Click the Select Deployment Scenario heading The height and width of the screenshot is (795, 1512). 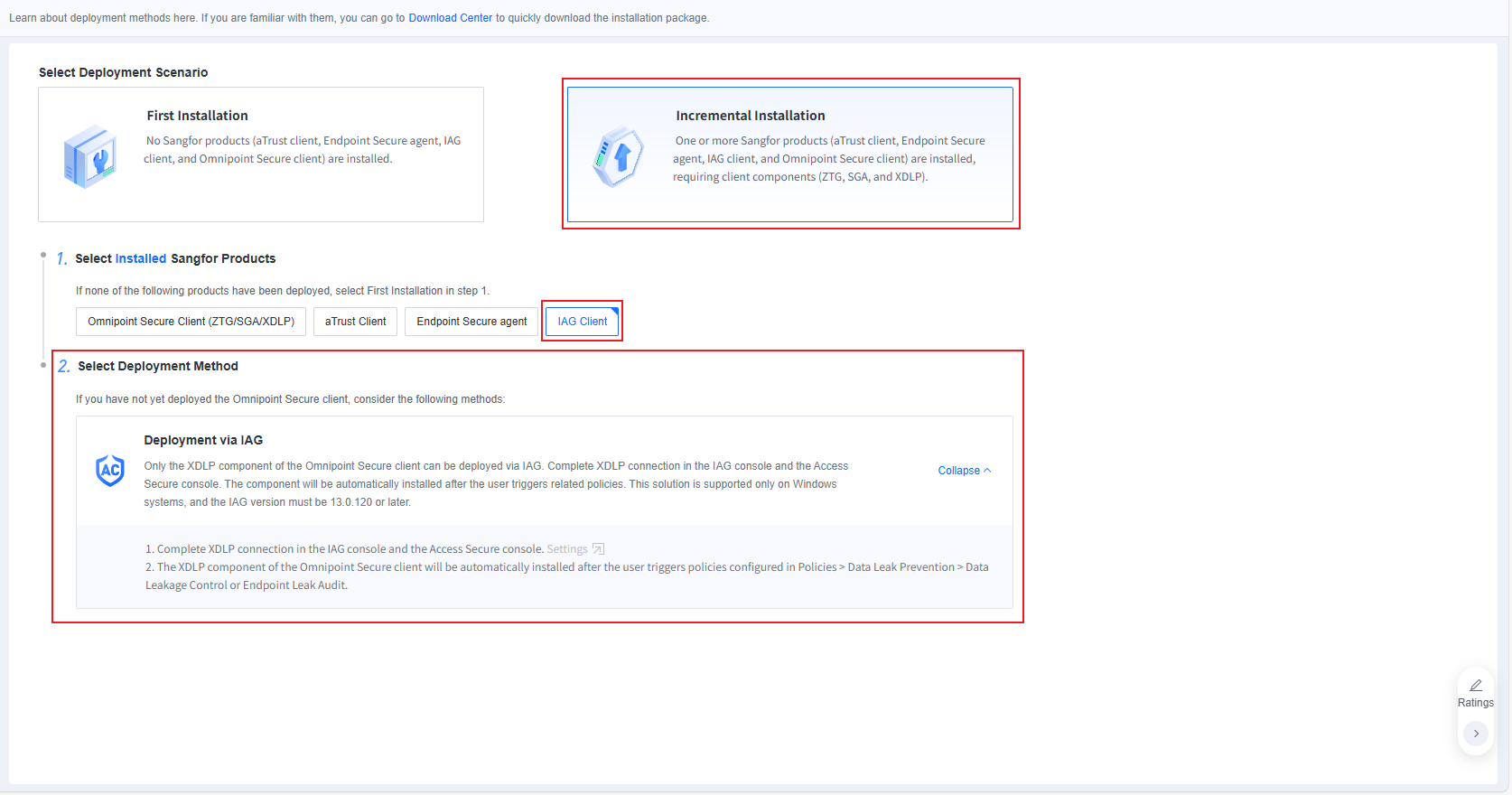(123, 72)
